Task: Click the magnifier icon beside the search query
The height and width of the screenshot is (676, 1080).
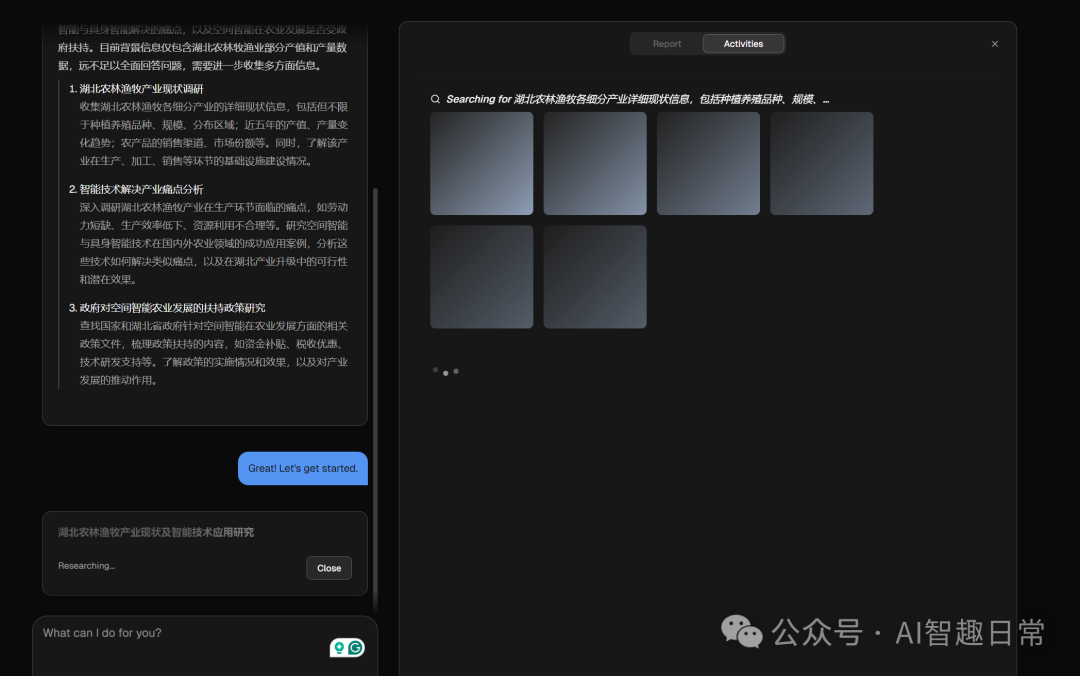Action: click(435, 99)
